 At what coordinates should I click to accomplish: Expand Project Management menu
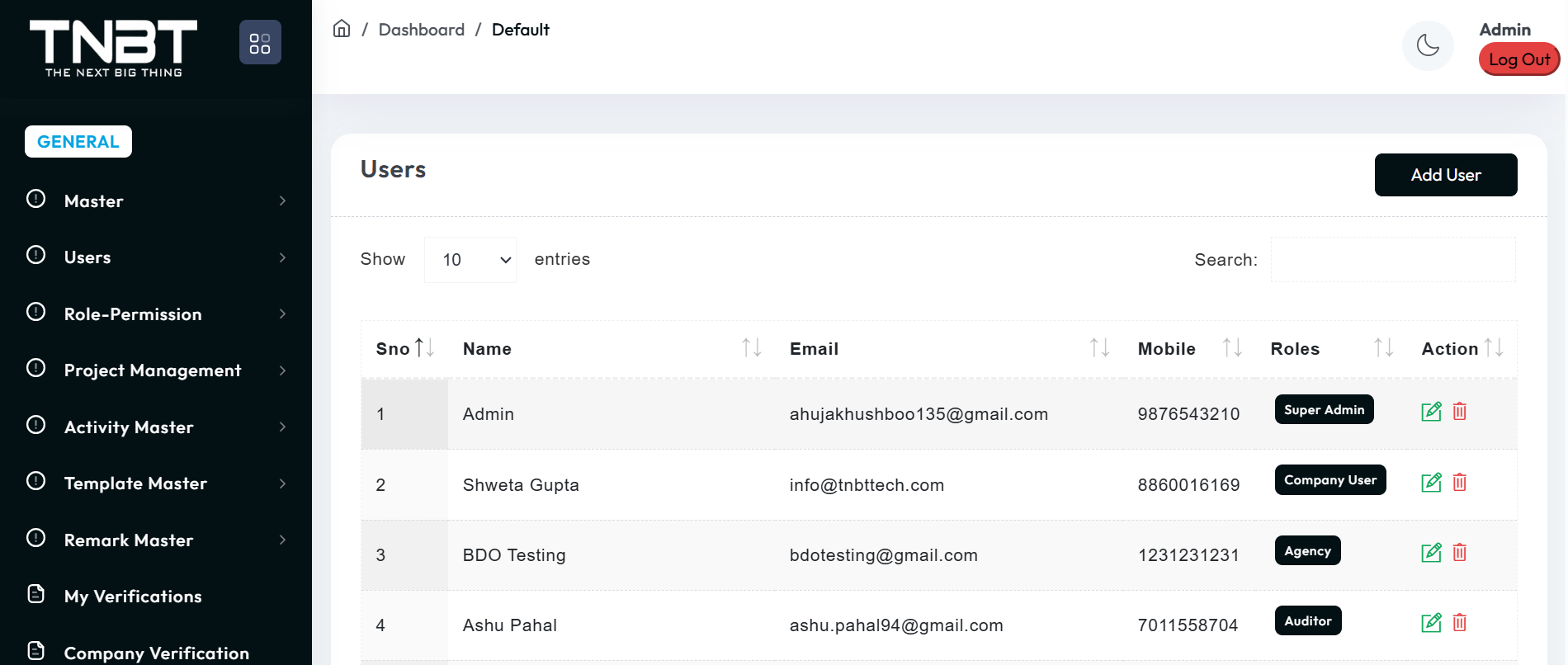[157, 370]
